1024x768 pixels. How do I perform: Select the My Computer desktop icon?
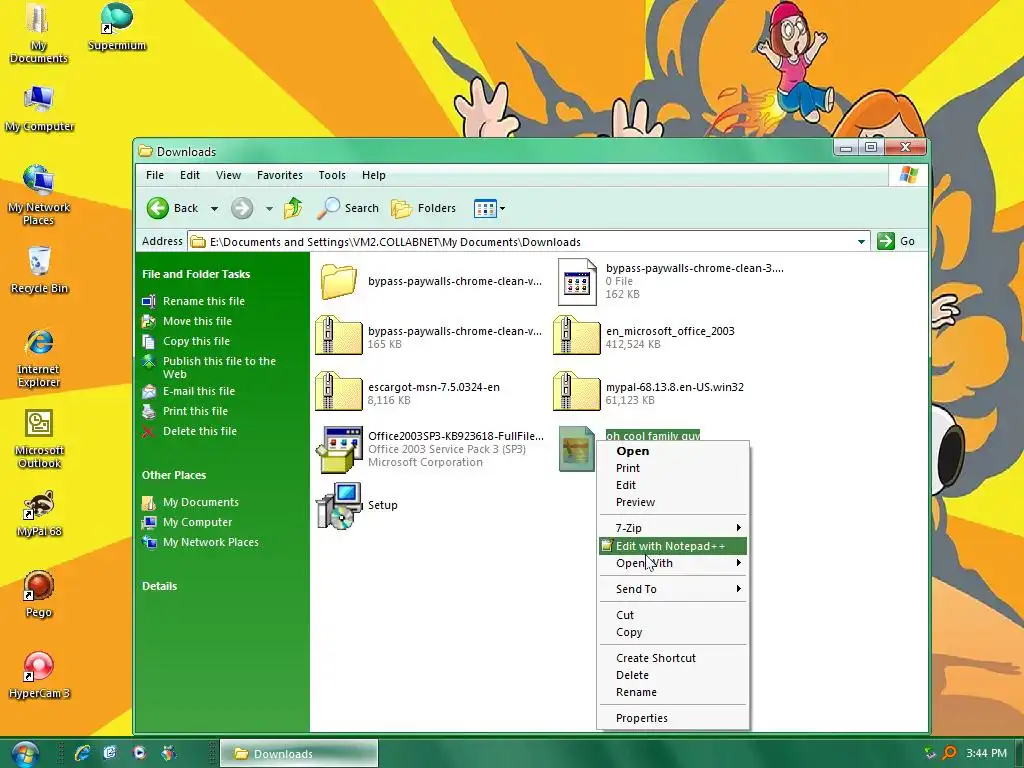tap(39, 108)
